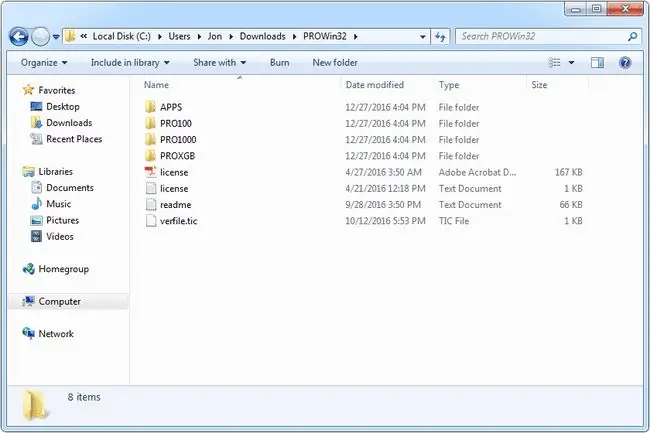
Task: Open the Documents library
Action: (x=70, y=188)
